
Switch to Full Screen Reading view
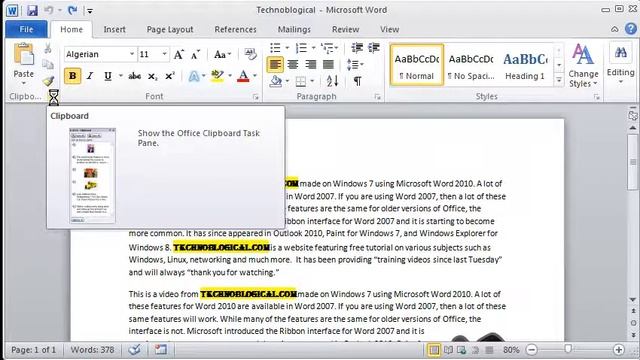pyautogui.click(x=448, y=350)
